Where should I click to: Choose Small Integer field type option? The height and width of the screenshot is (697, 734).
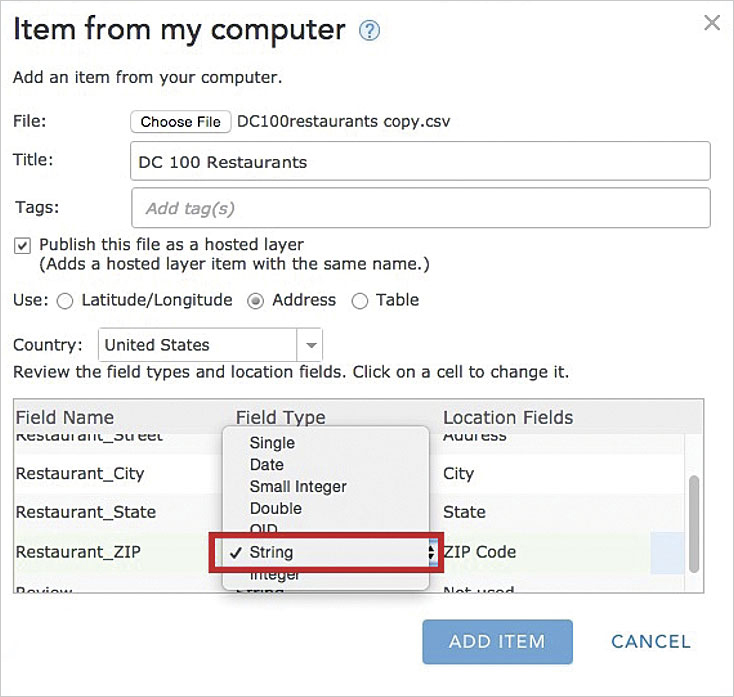[x=298, y=487]
